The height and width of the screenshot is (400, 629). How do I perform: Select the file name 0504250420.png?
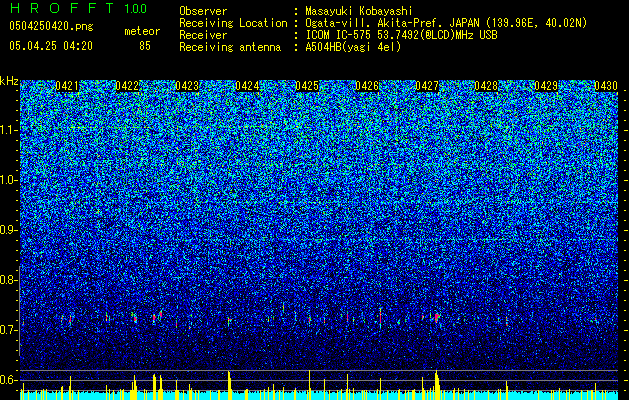[51, 26]
